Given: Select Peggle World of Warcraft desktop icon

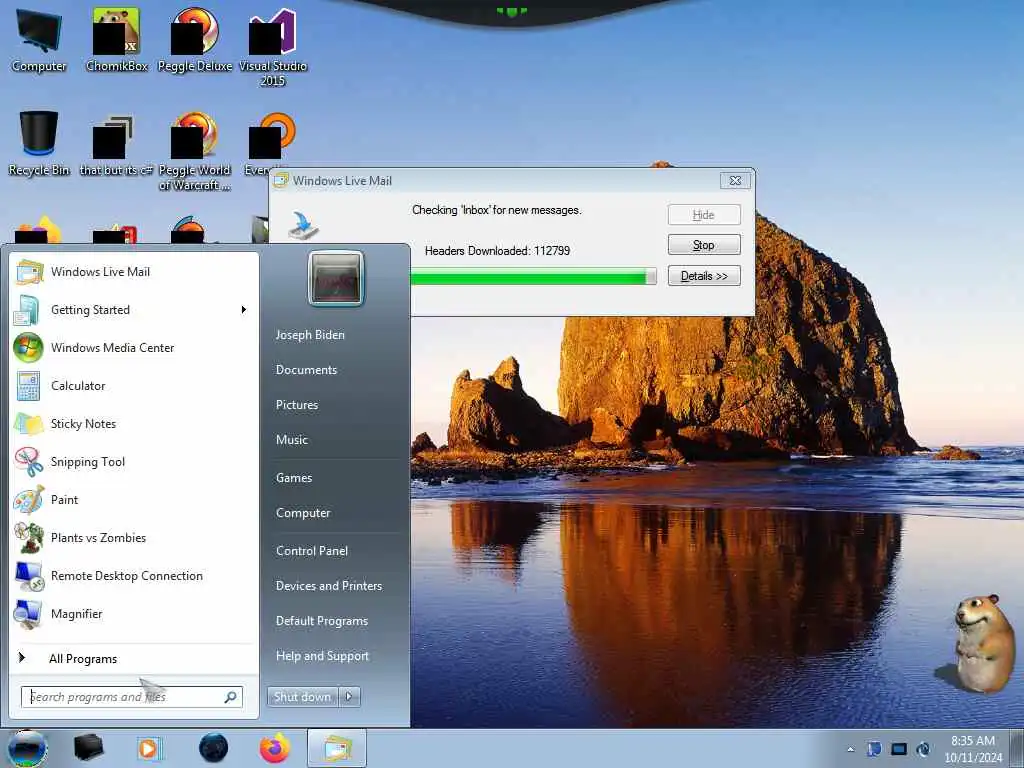Looking at the screenshot, I should point(195,152).
